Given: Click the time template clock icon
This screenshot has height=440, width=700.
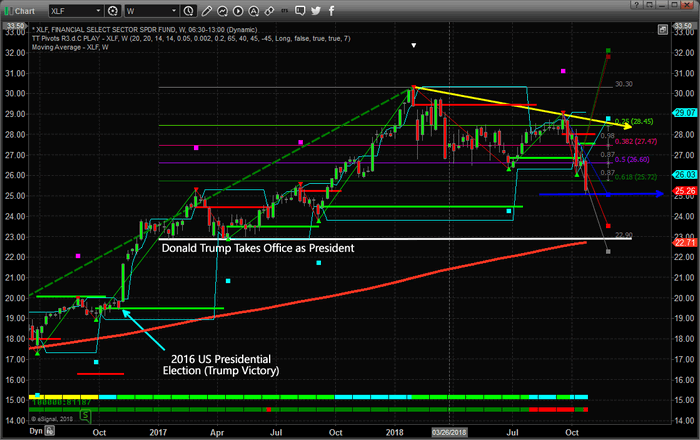Looking at the screenshot, I should click(x=189, y=11).
